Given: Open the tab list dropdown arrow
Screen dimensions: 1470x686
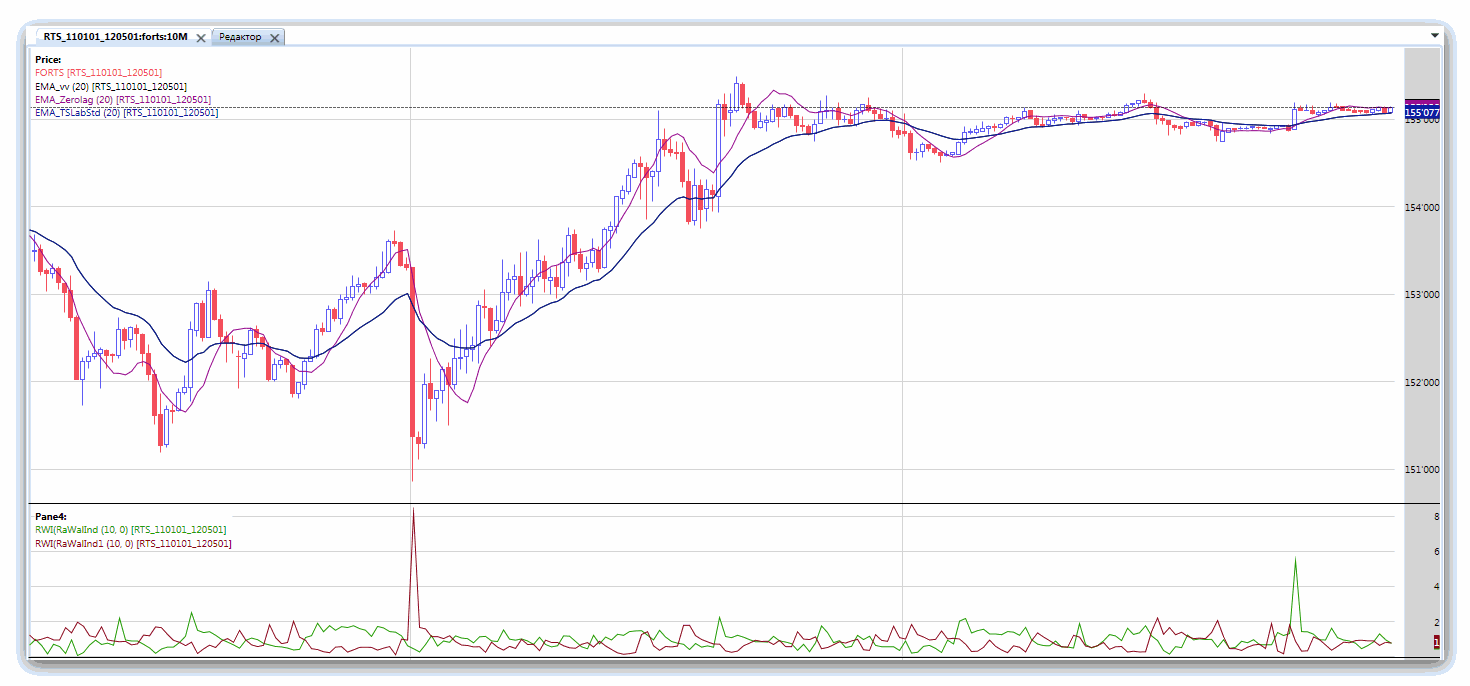Looking at the screenshot, I should pos(1435,35).
